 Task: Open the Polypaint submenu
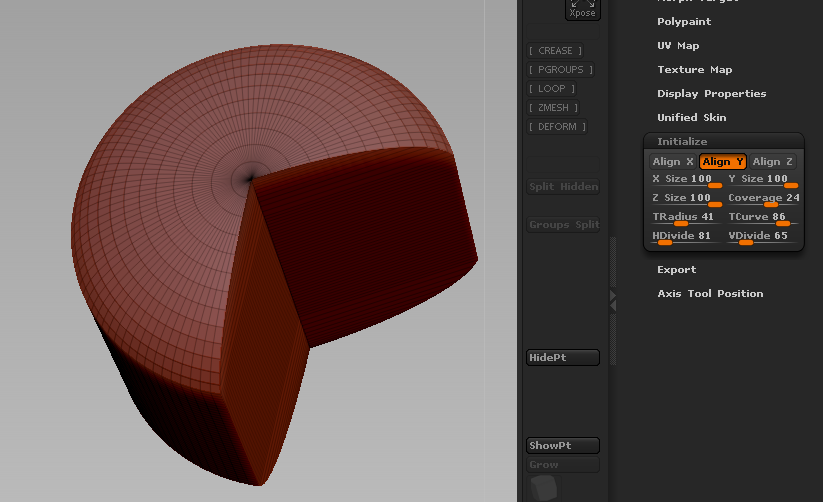coord(684,22)
